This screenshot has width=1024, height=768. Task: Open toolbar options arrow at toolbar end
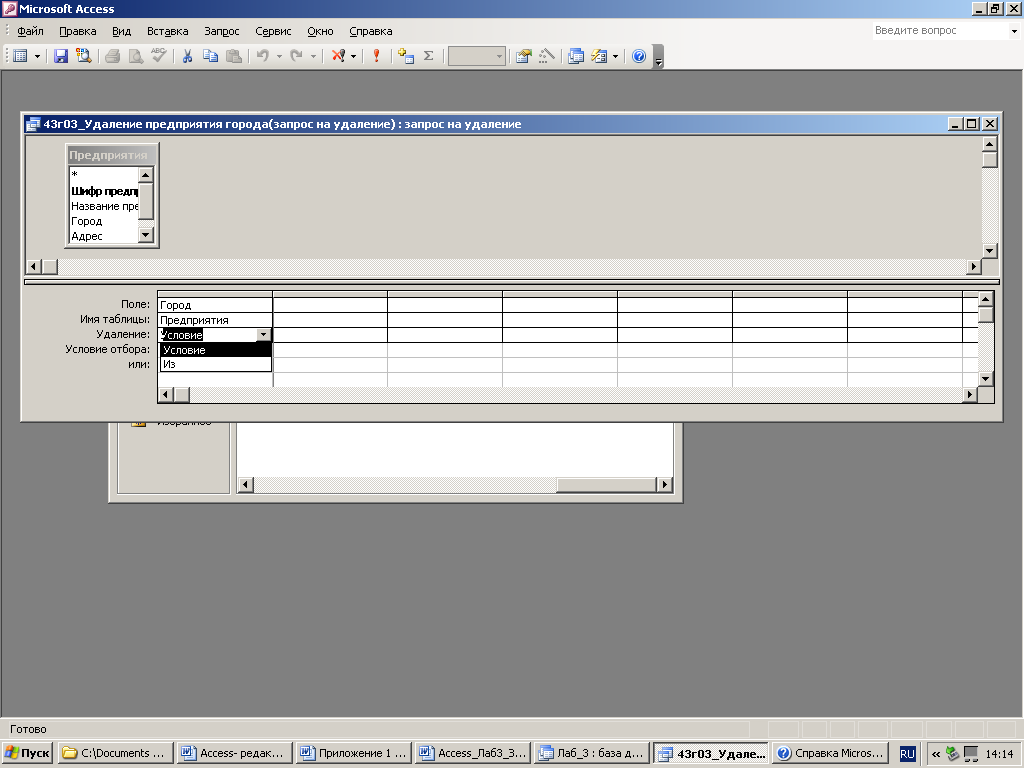pos(658,57)
